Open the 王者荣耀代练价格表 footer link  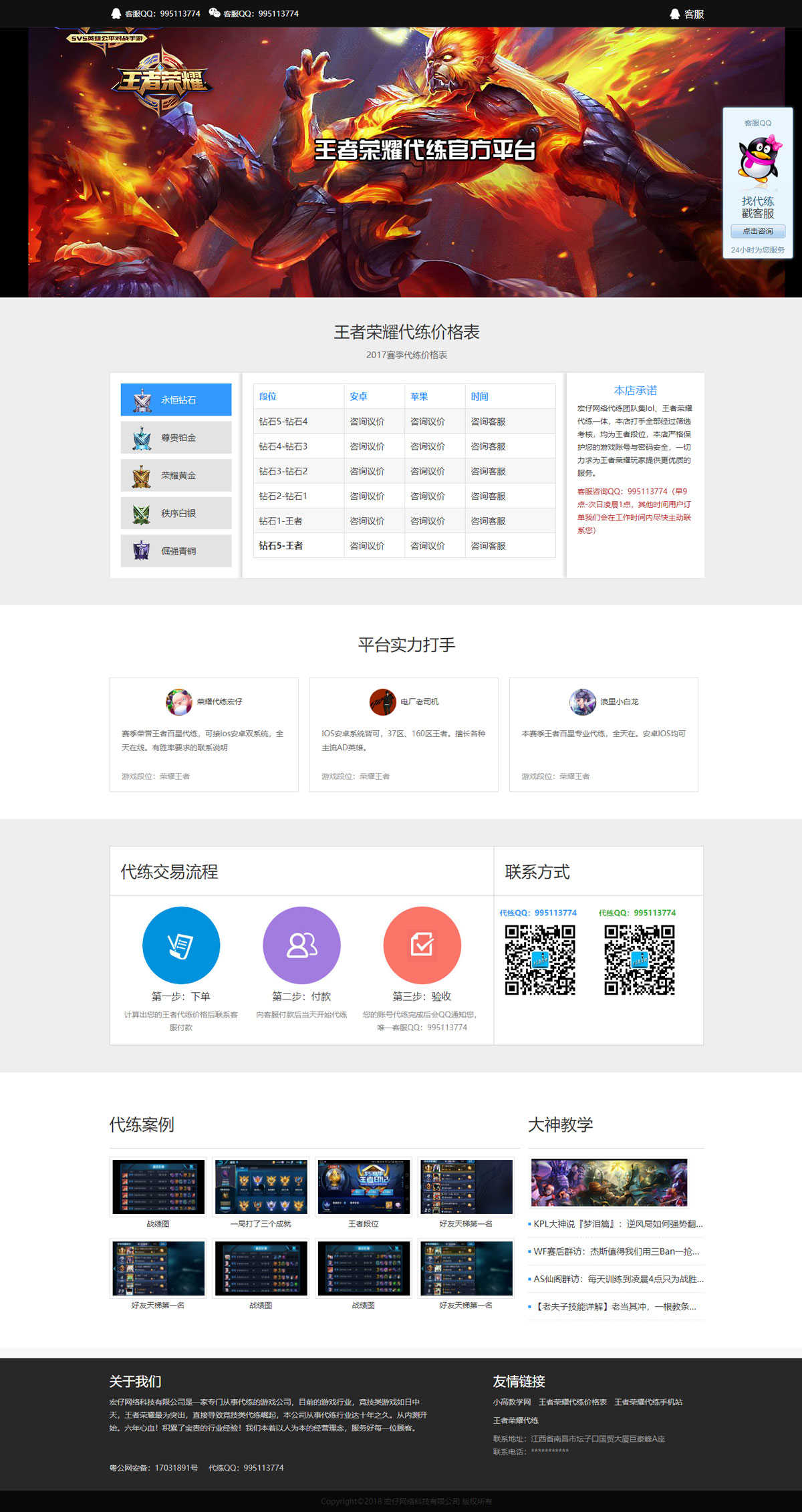pyautogui.click(x=573, y=1402)
